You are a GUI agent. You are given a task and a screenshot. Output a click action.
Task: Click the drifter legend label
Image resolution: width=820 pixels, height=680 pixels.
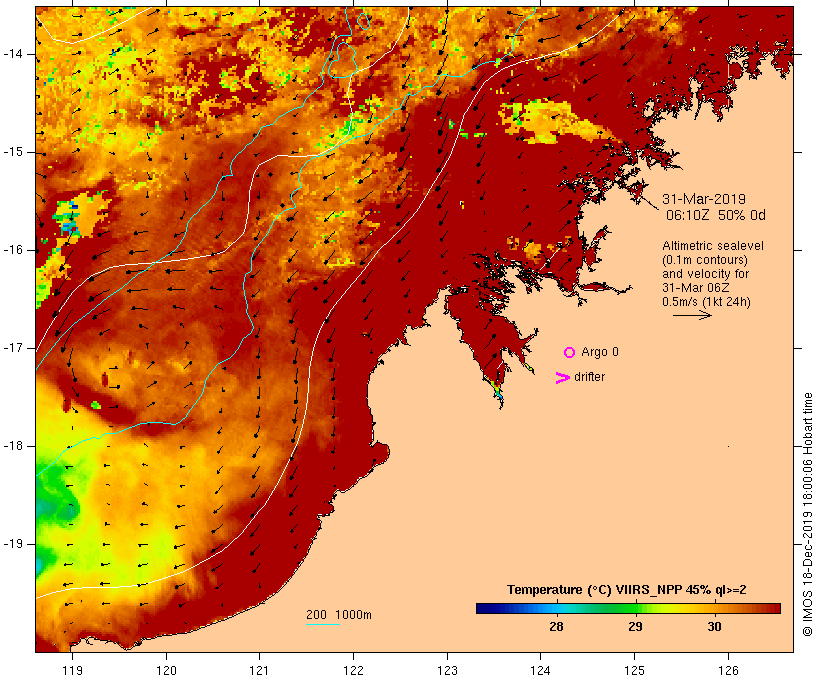pos(589,377)
